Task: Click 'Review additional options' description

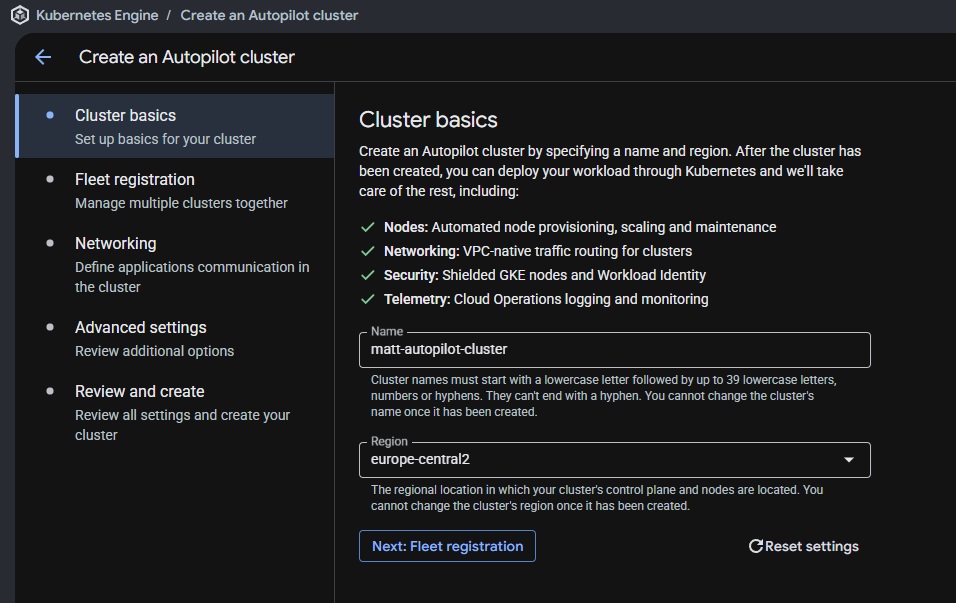Action: (154, 351)
